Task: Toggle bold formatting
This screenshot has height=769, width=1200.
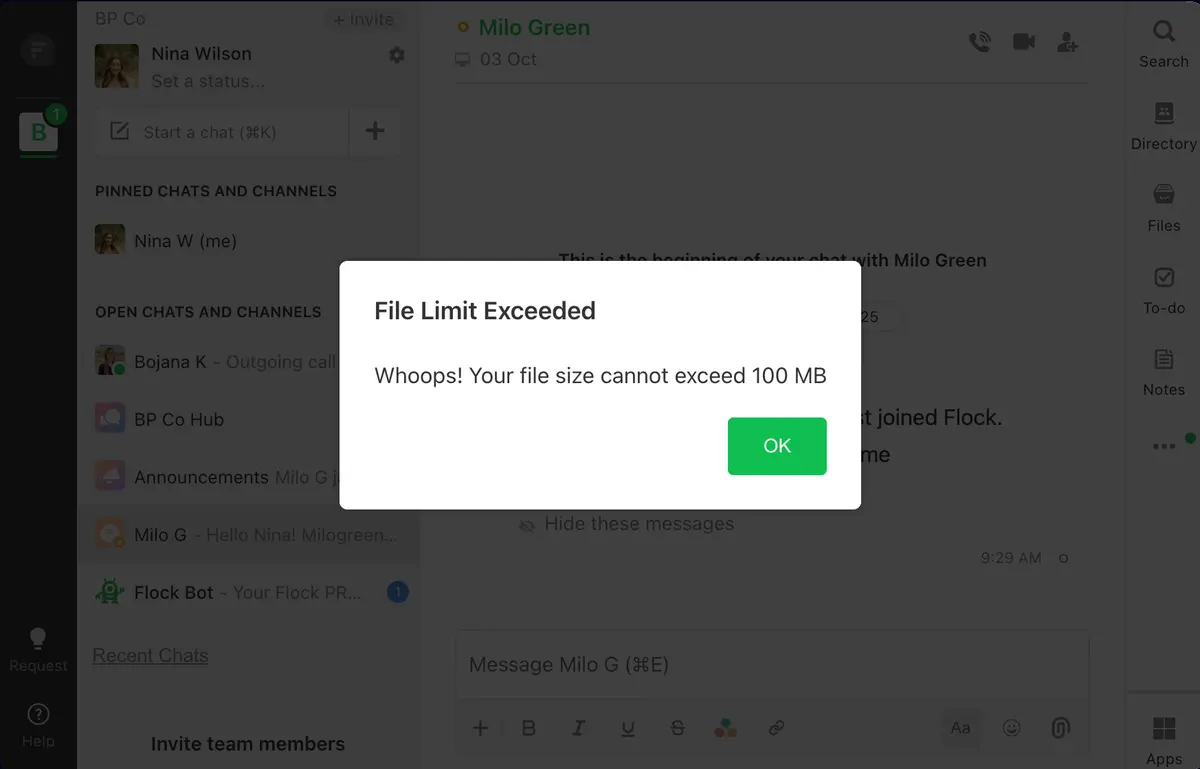Action: tap(528, 728)
